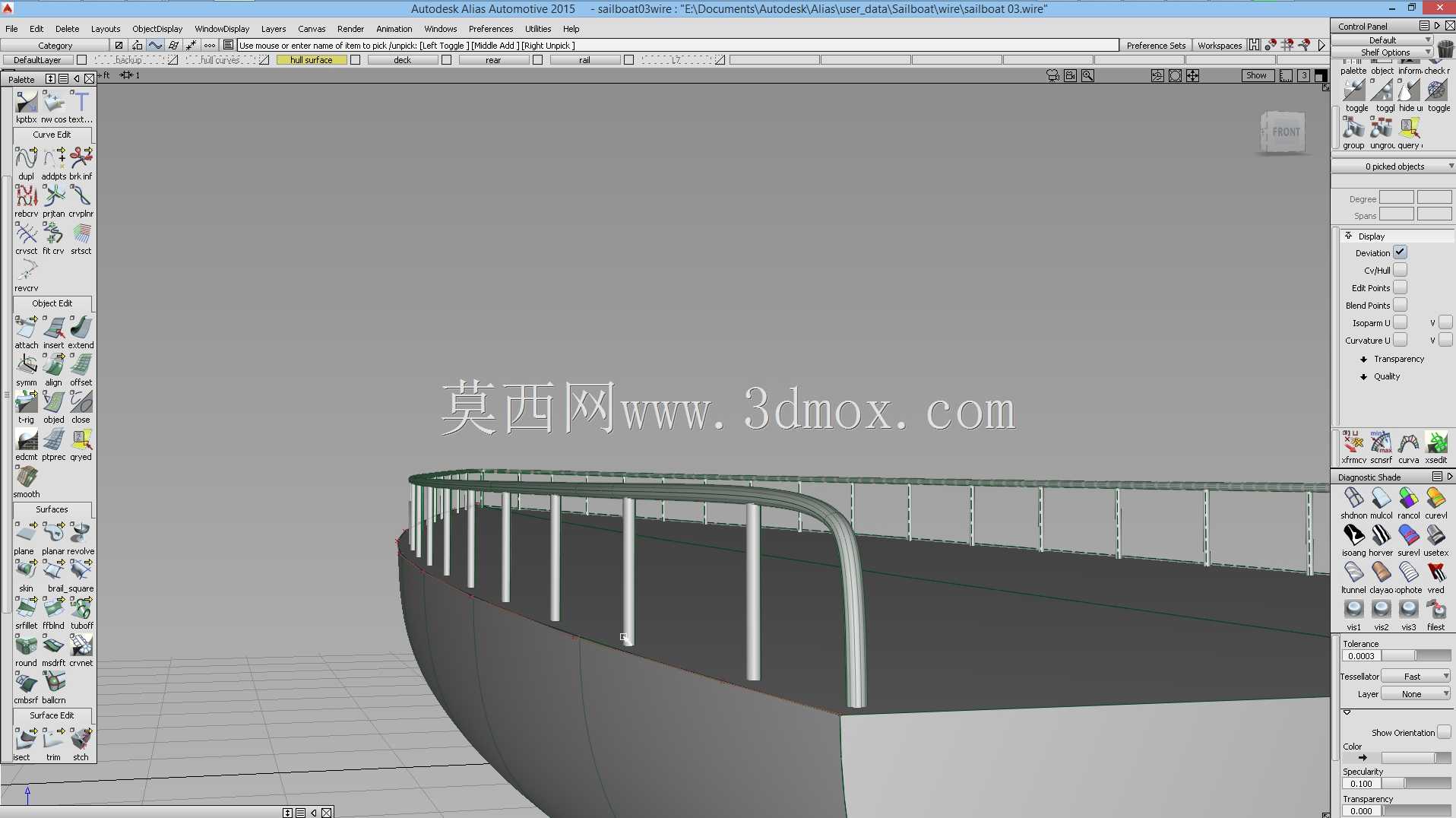
Task: Choose the addpts curve edit tool
Action: [53, 159]
